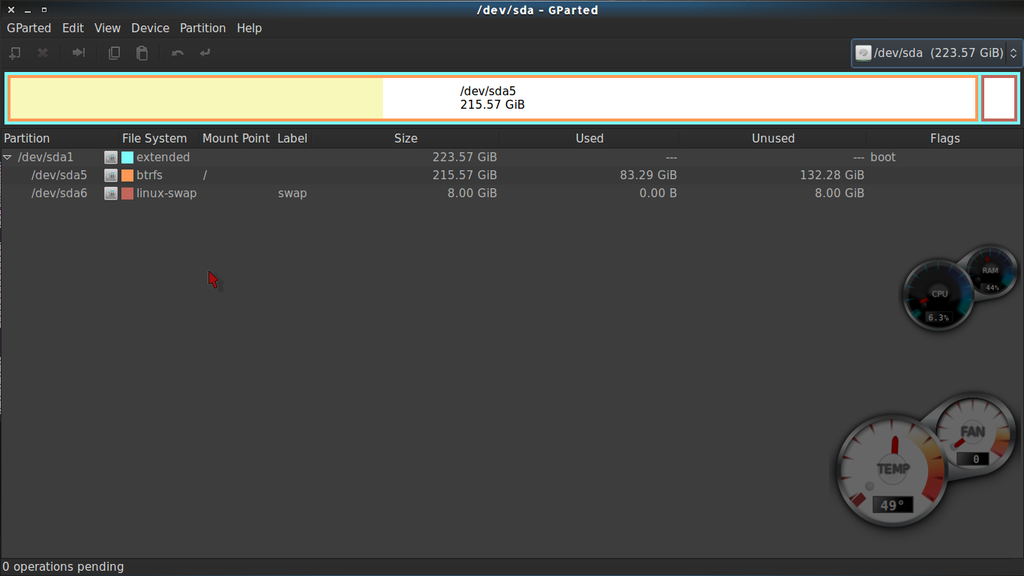Sort by the Size column header
Image resolution: width=1024 pixels, height=576 pixels.
405,138
